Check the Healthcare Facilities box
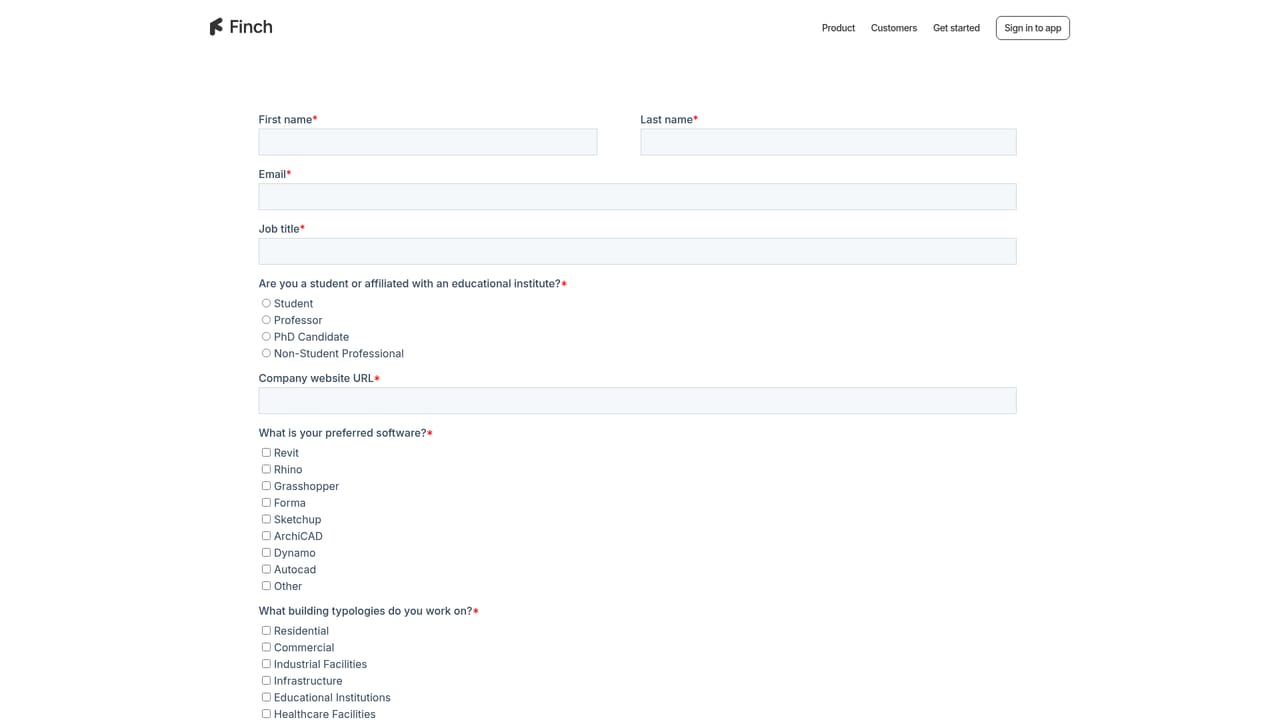 point(266,714)
